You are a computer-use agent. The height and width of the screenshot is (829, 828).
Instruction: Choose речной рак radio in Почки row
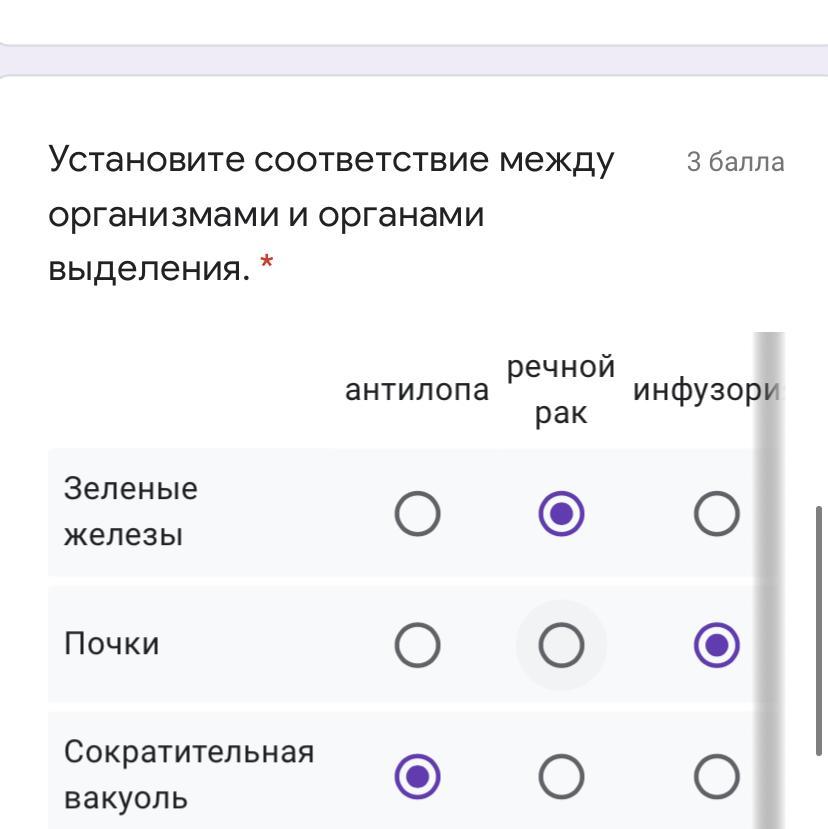point(560,646)
